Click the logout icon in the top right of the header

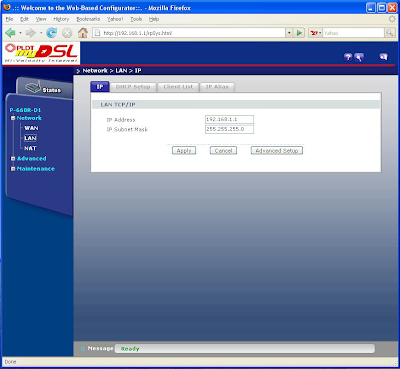click(x=383, y=57)
